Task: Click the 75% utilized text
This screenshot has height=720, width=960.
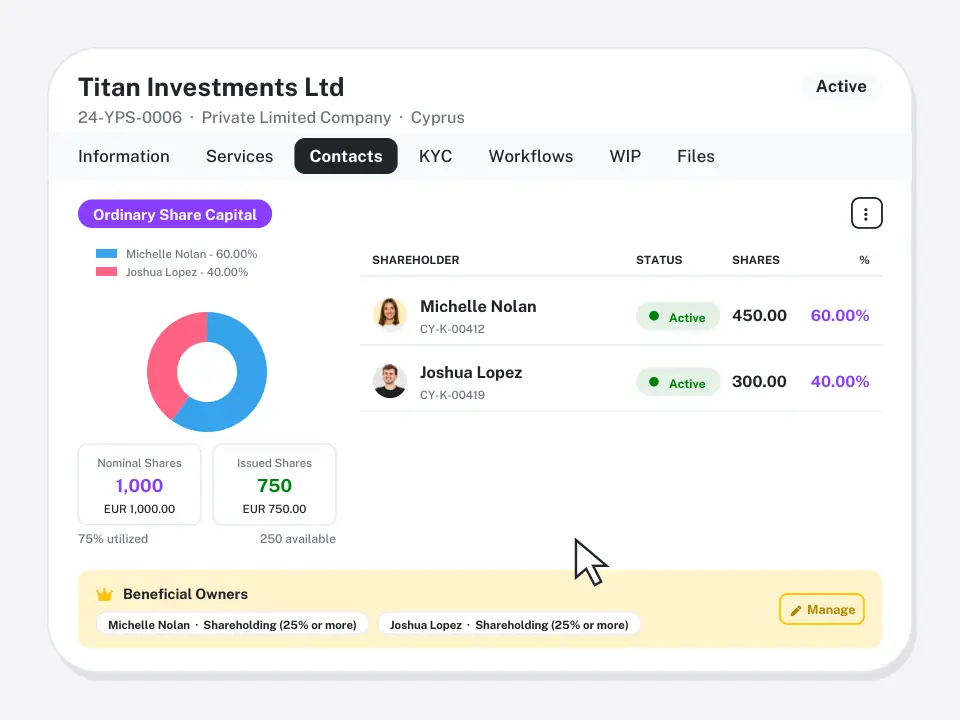Action: [x=113, y=539]
